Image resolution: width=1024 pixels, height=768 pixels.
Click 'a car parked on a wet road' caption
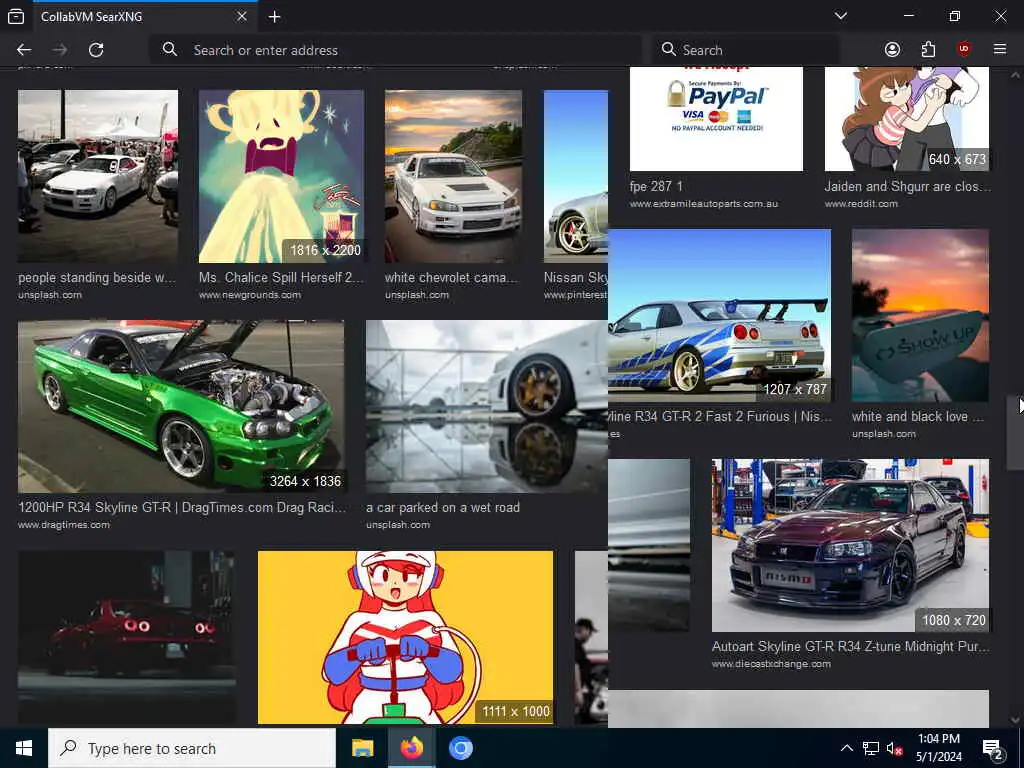coord(443,507)
